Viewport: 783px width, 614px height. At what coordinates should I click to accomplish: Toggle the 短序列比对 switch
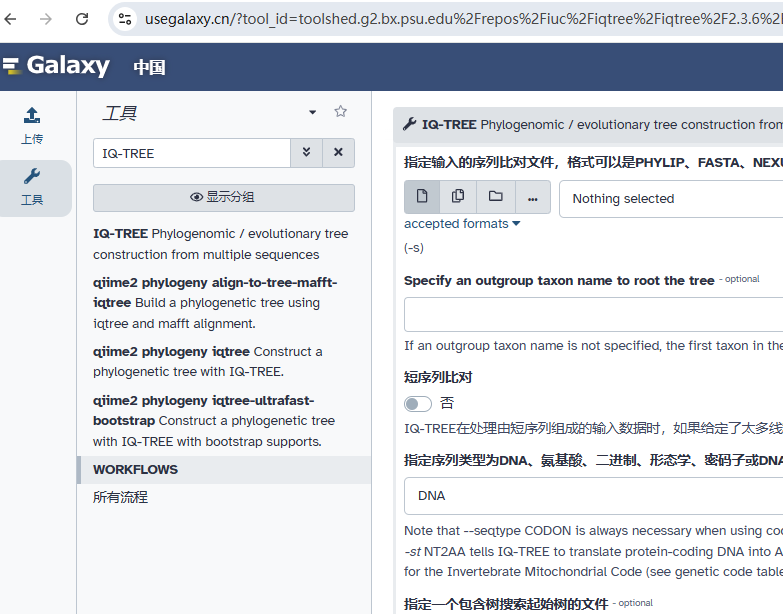[x=418, y=403]
